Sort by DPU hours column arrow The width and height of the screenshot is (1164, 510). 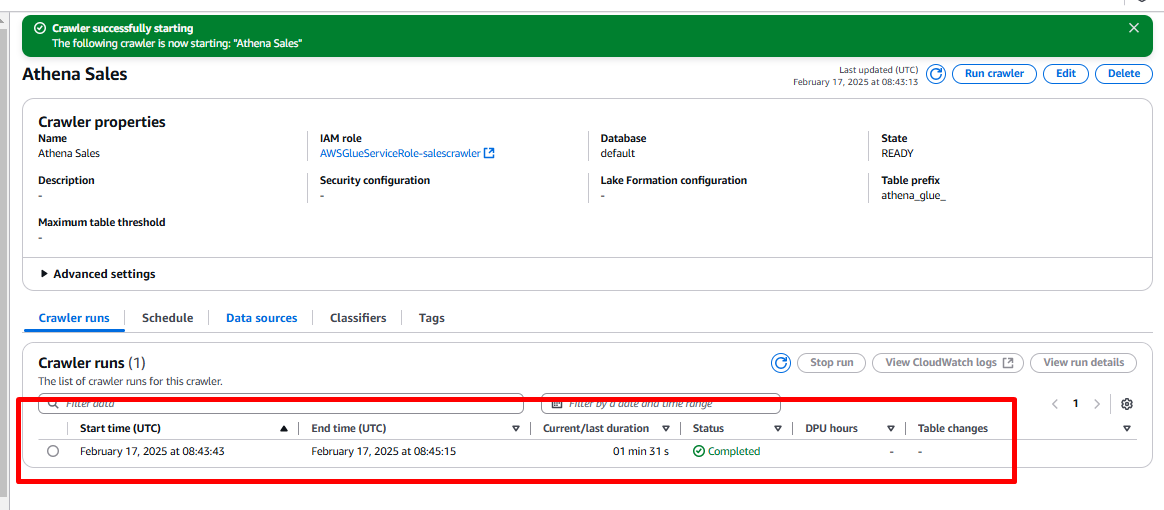click(890, 428)
